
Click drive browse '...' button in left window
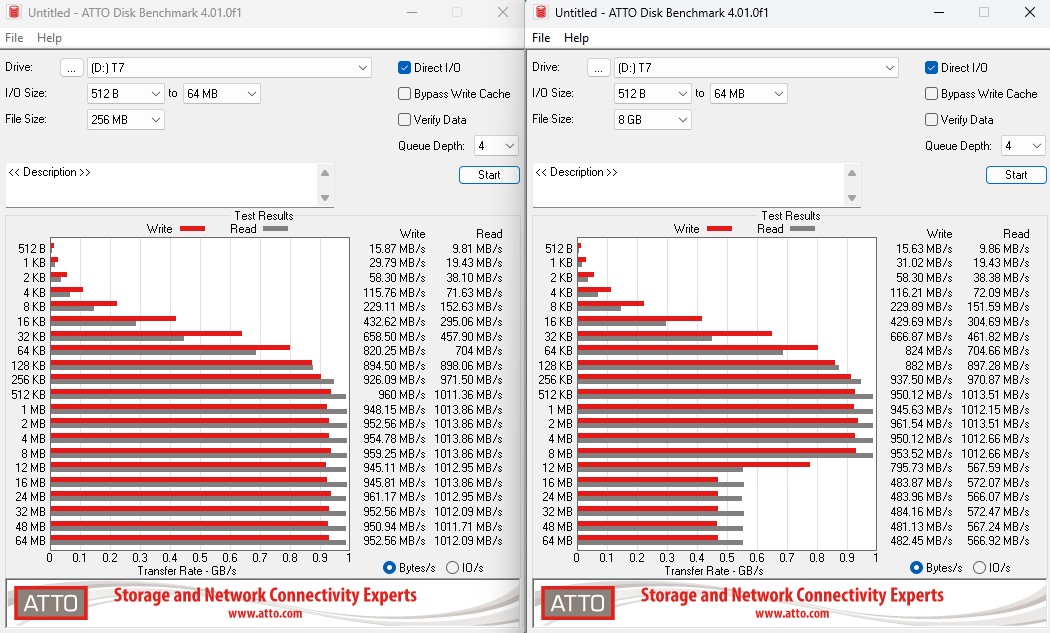point(72,68)
